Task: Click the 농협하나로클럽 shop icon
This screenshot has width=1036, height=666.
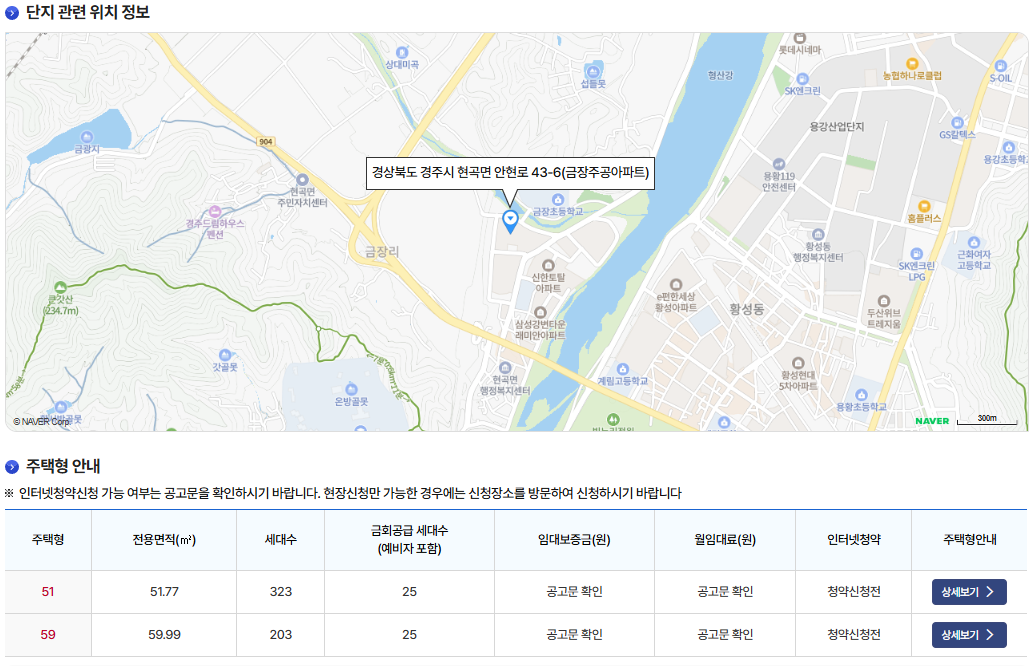Action: click(x=912, y=63)
